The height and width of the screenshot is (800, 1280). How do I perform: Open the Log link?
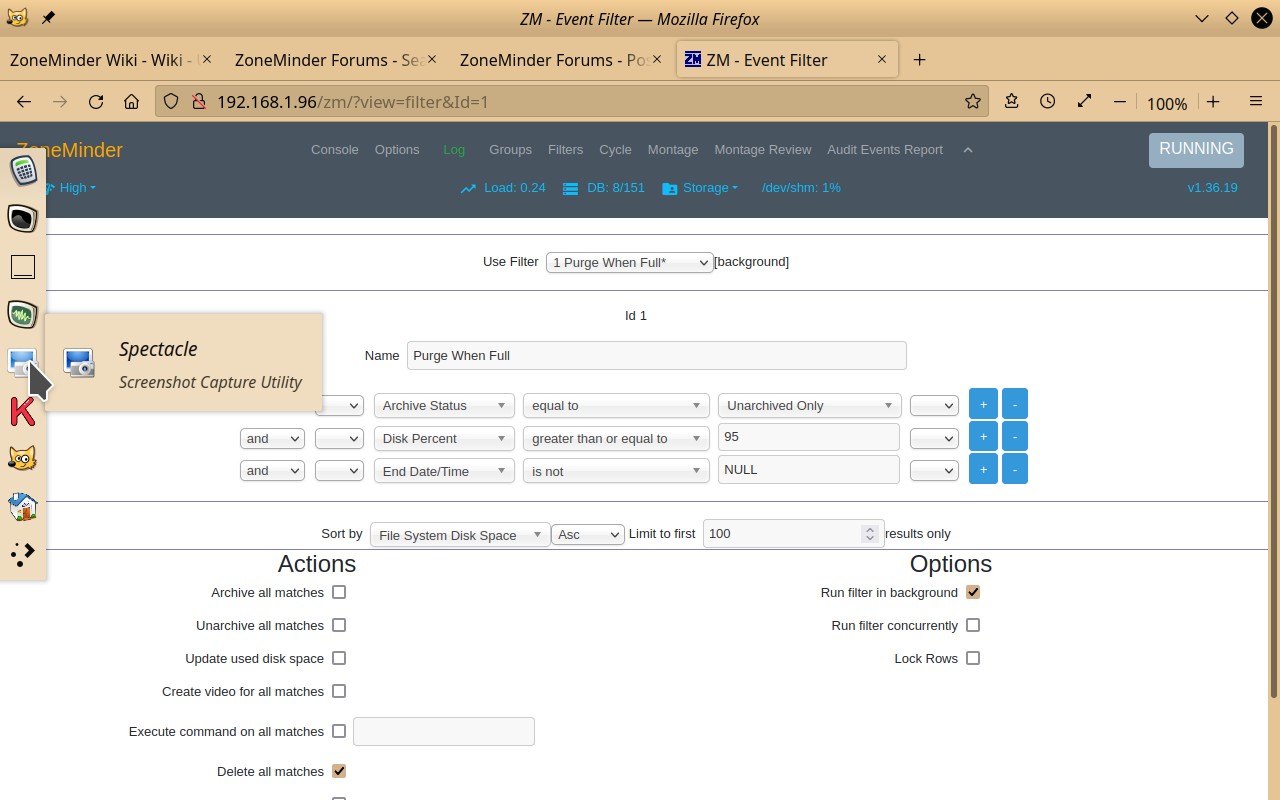pos(454,150)
